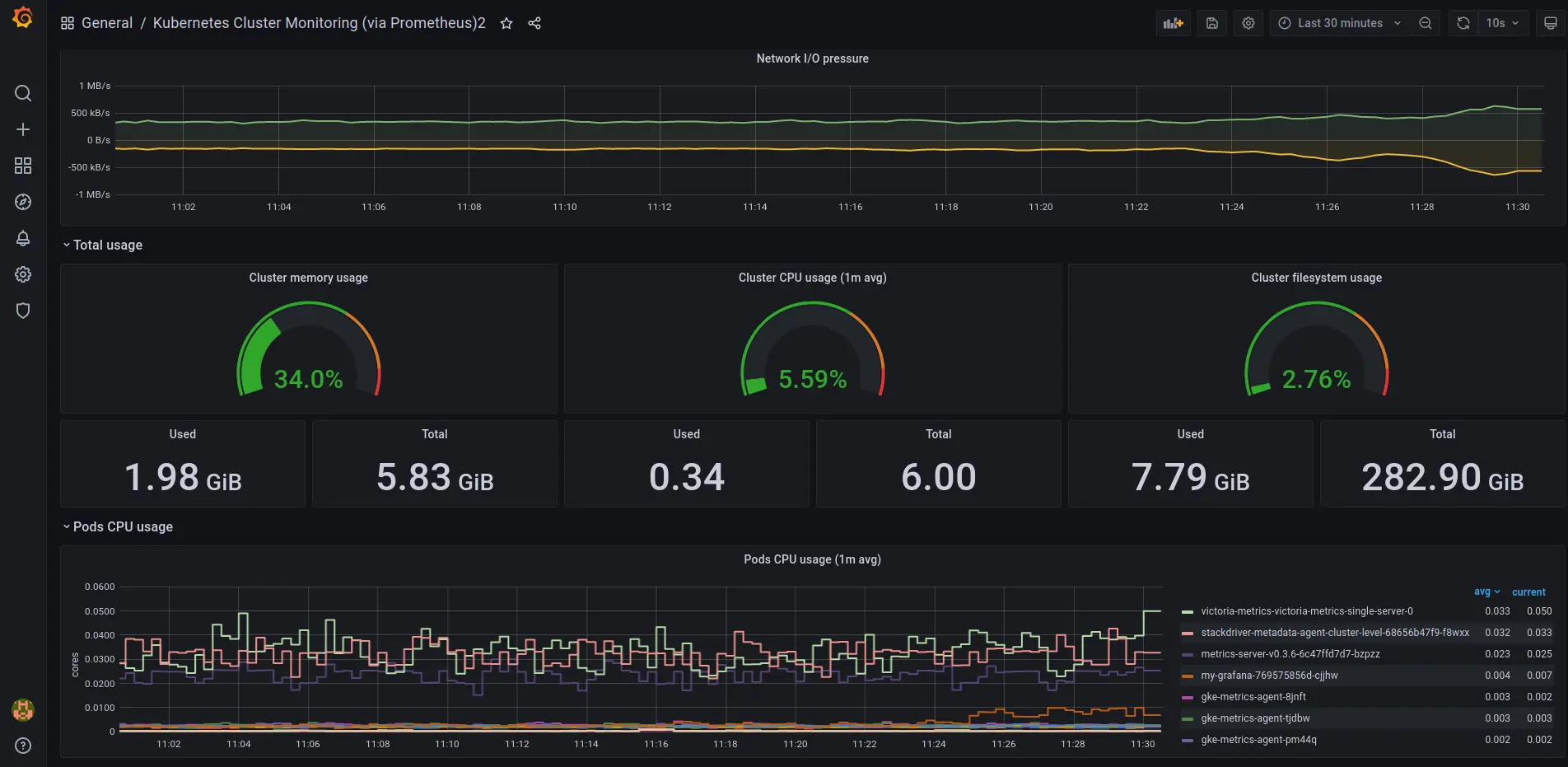The image size is (1568, 767).
Task: Click the orange my-grafana legend color swatch
Action: (1188, 676)
